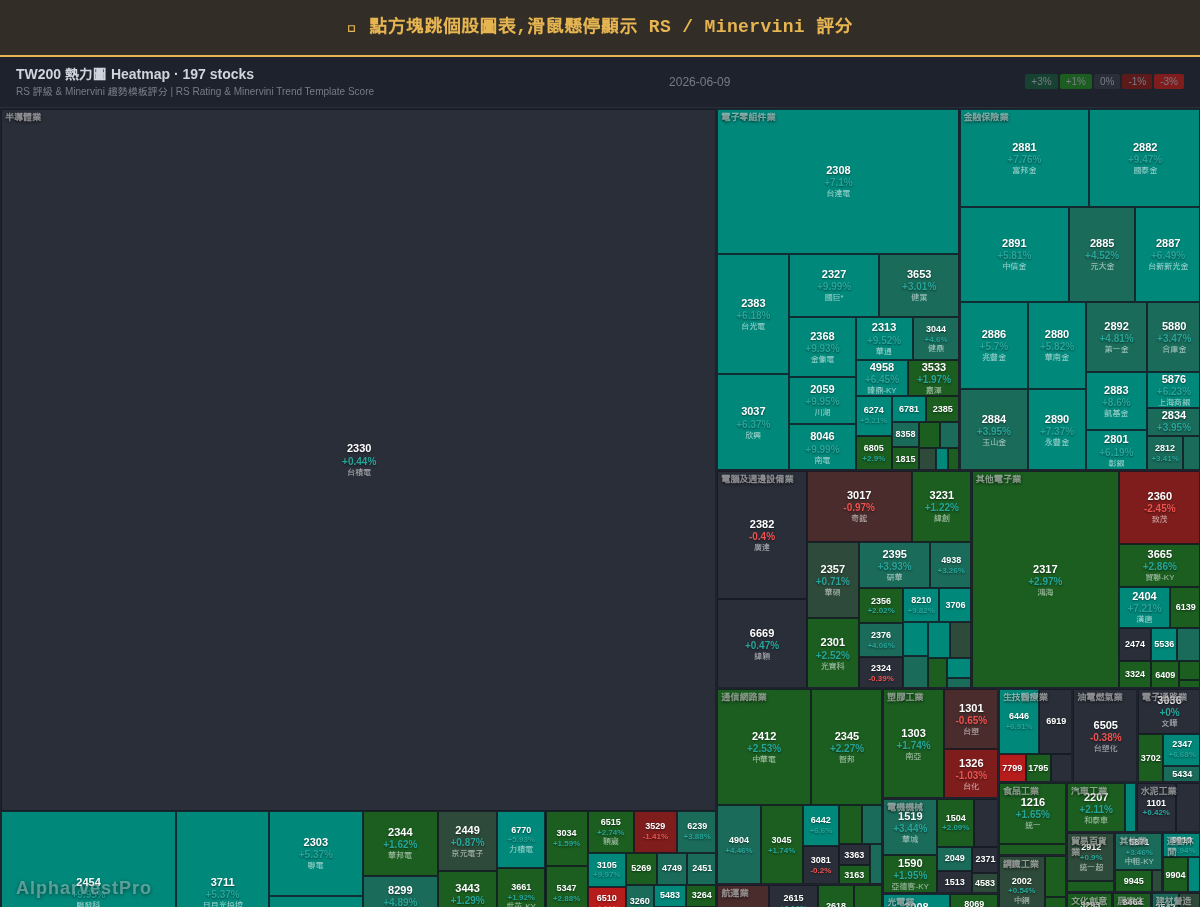Click the 6505 台塑化 block
This screenshot has width=1200, height=907.
point(1105,736)
